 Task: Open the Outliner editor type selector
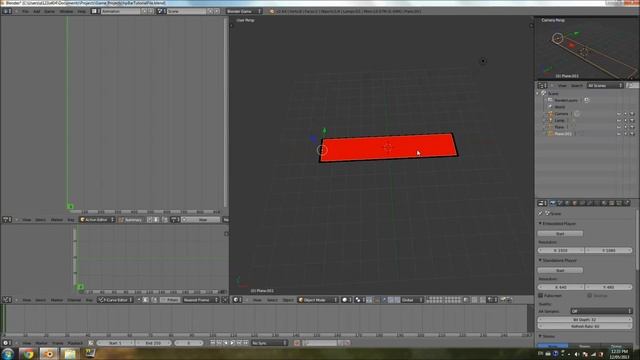click(x=542, y=86)
